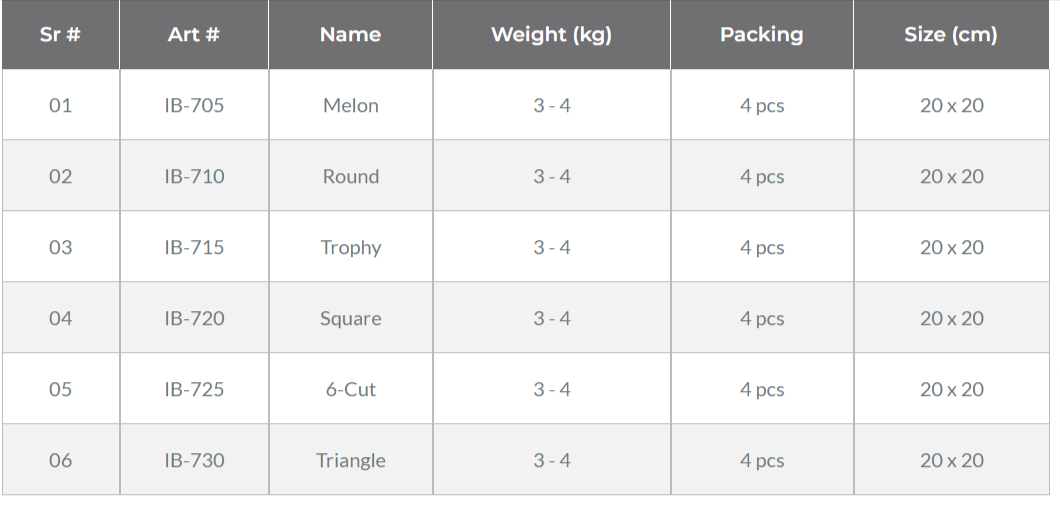1060x508 pixels.
Task: Click article number IB-715
Action: tap(194, 247)
